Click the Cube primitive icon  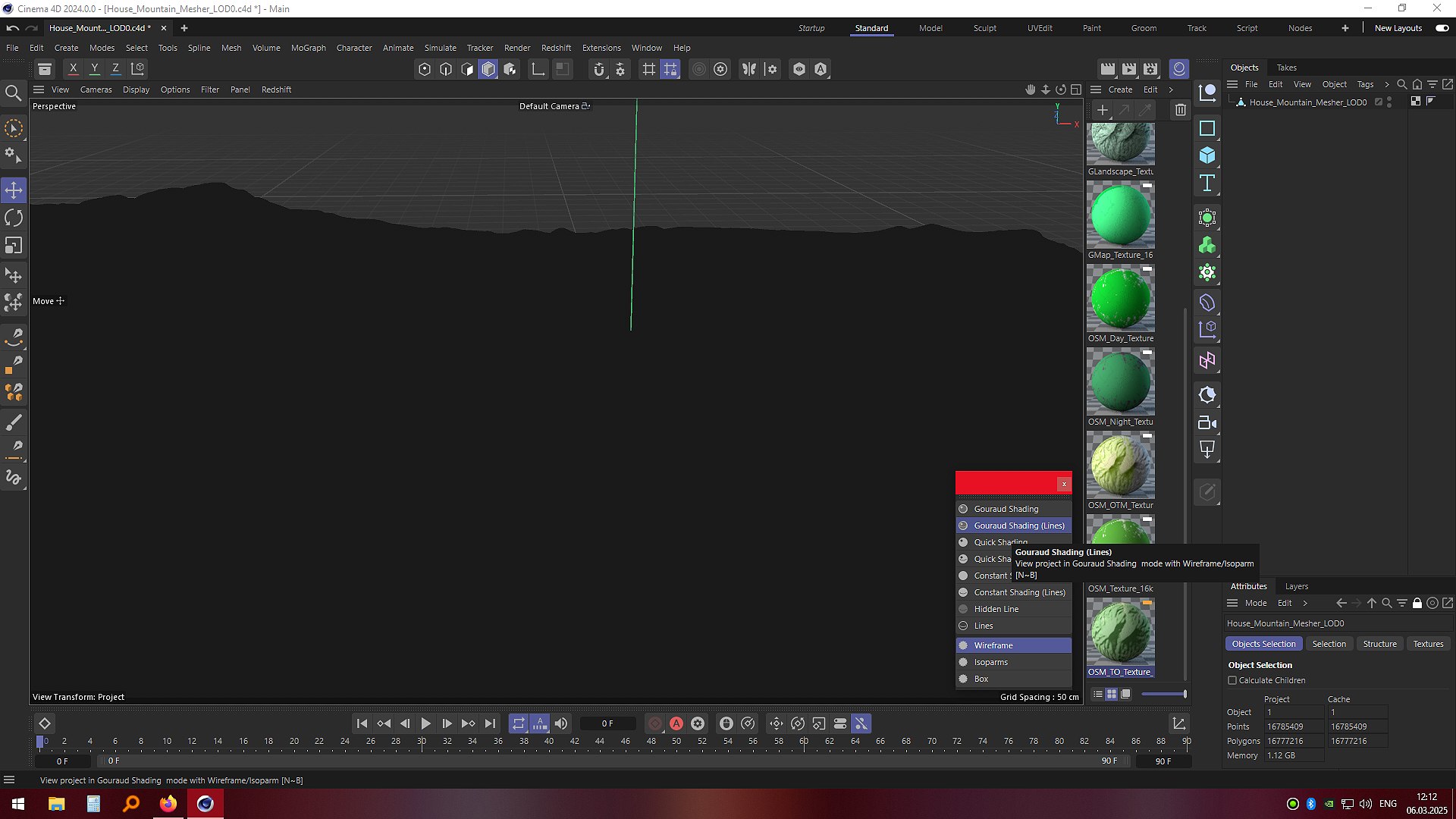pos(1207,155)
